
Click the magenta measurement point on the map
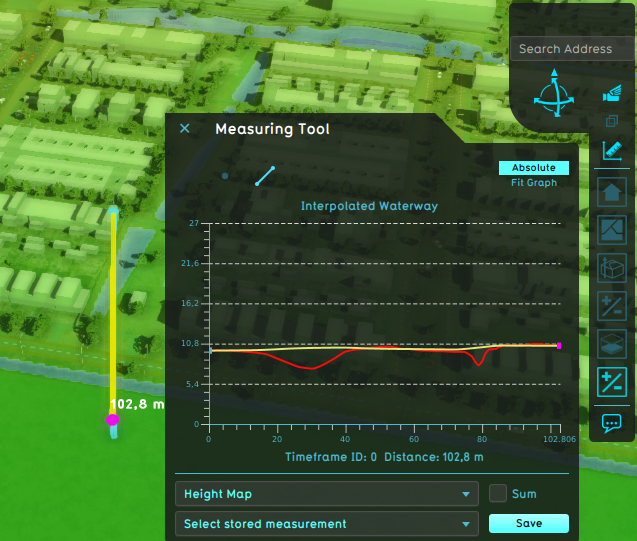pyautogui.click(x=112, y=420)
